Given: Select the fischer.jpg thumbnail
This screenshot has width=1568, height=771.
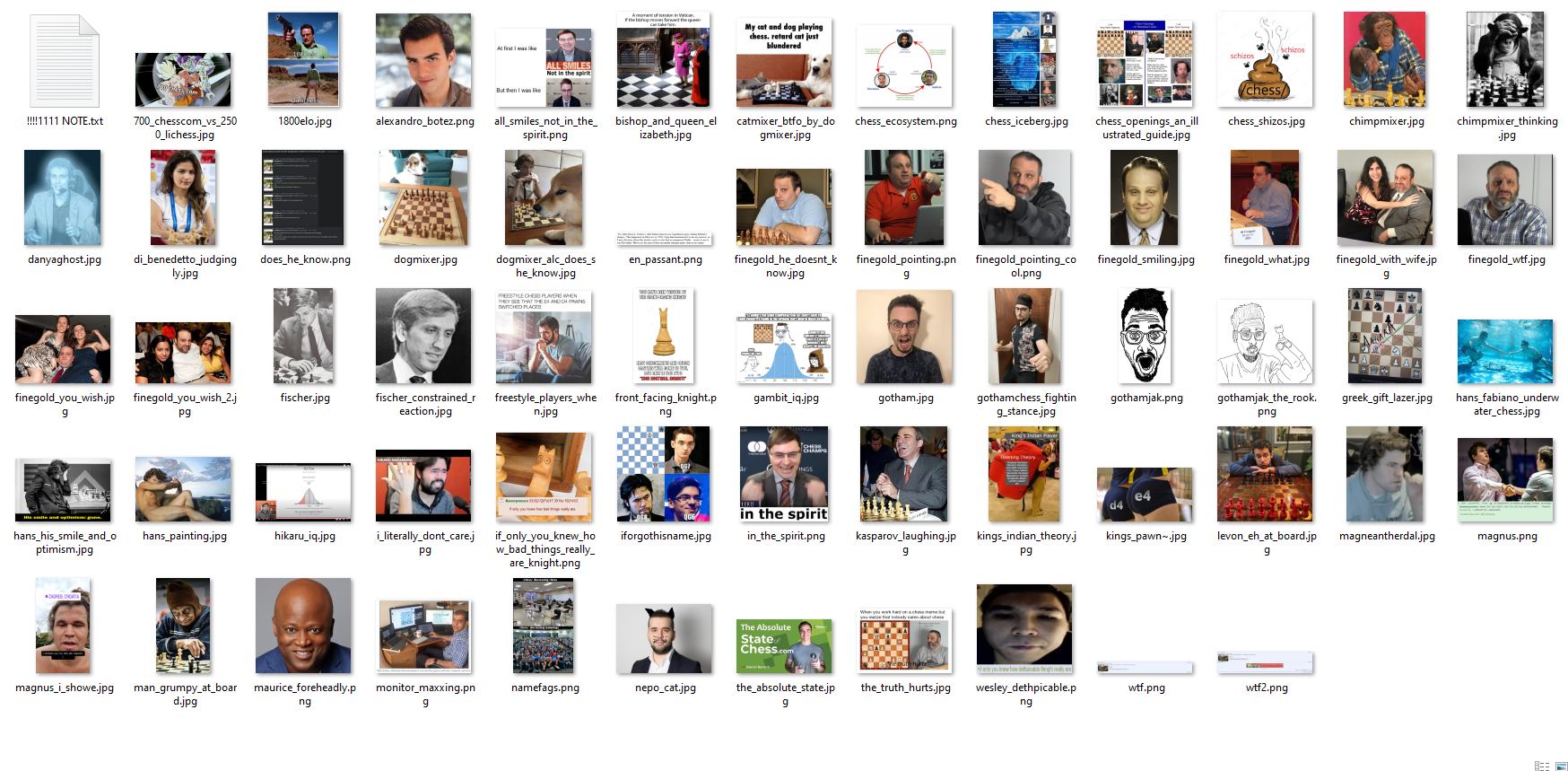Looking at the screenshot, I should [303, 336].
